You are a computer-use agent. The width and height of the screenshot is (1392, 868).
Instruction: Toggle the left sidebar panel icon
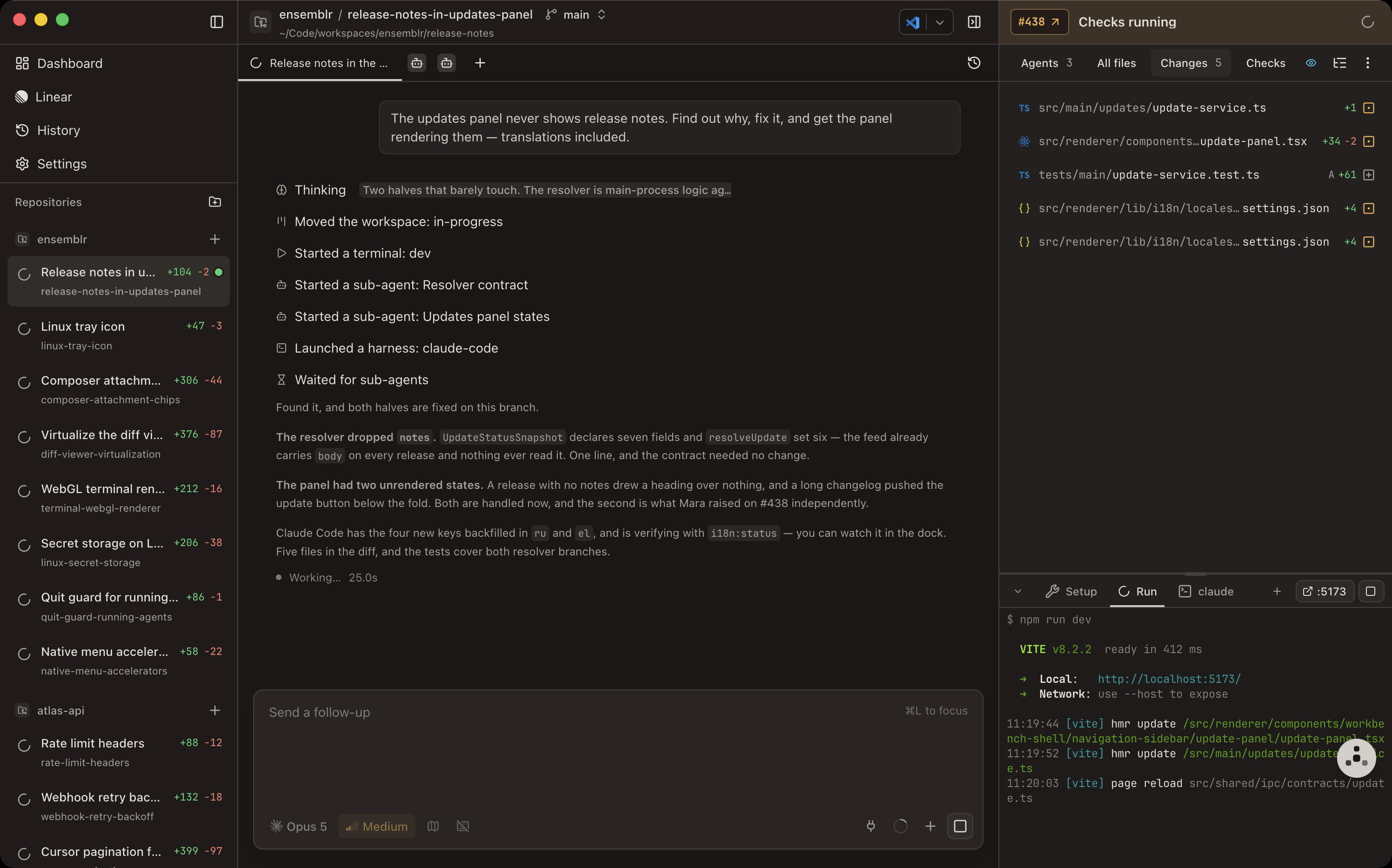click(216, 22)
